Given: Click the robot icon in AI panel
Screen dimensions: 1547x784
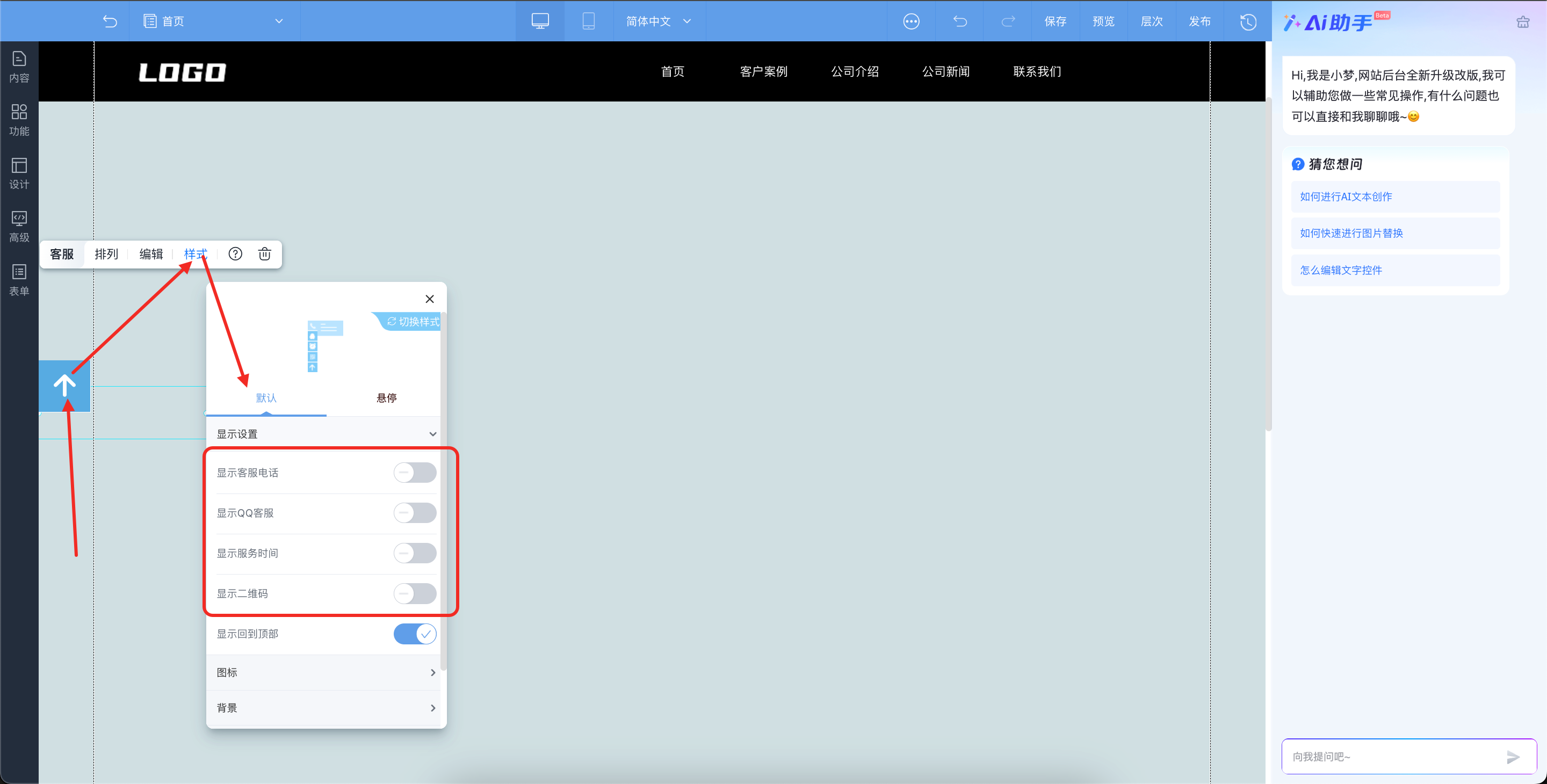Looking at the screenshot, I should (1522, 22).
